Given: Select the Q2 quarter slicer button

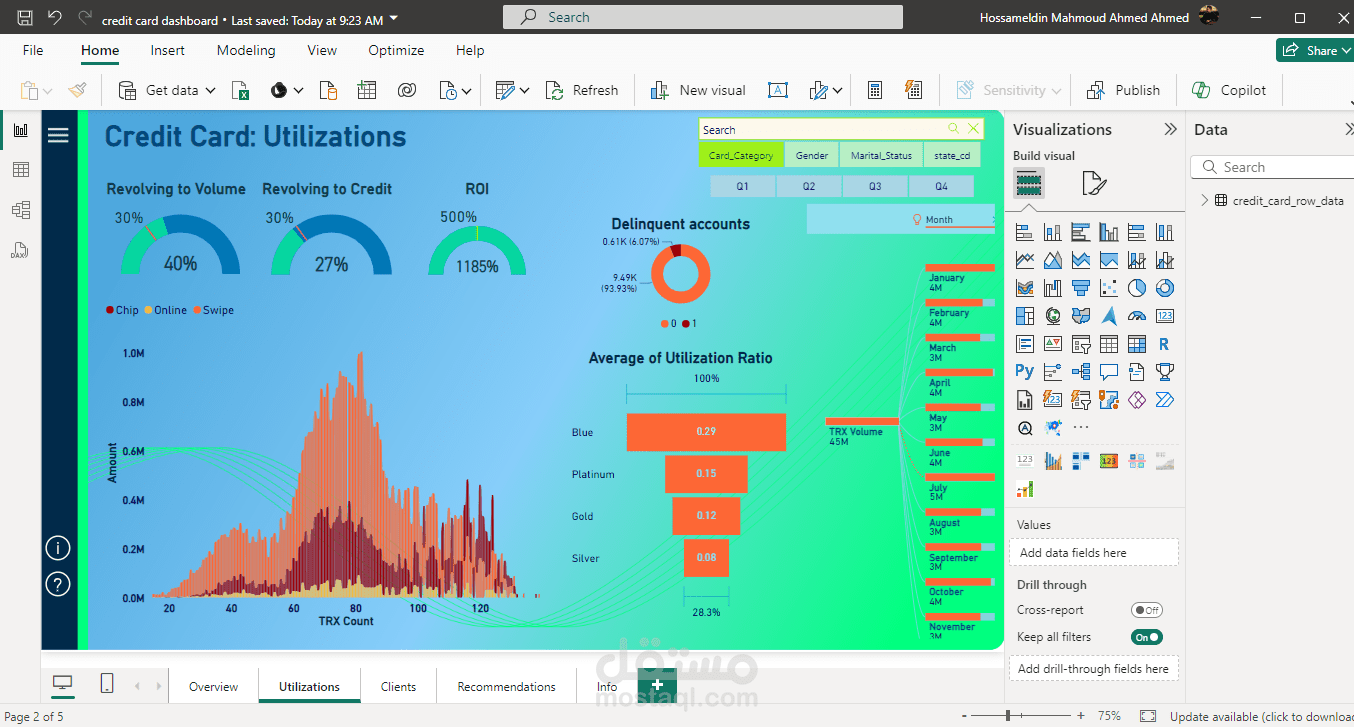Looking at the screenshot, I should (x=808, y=187).
